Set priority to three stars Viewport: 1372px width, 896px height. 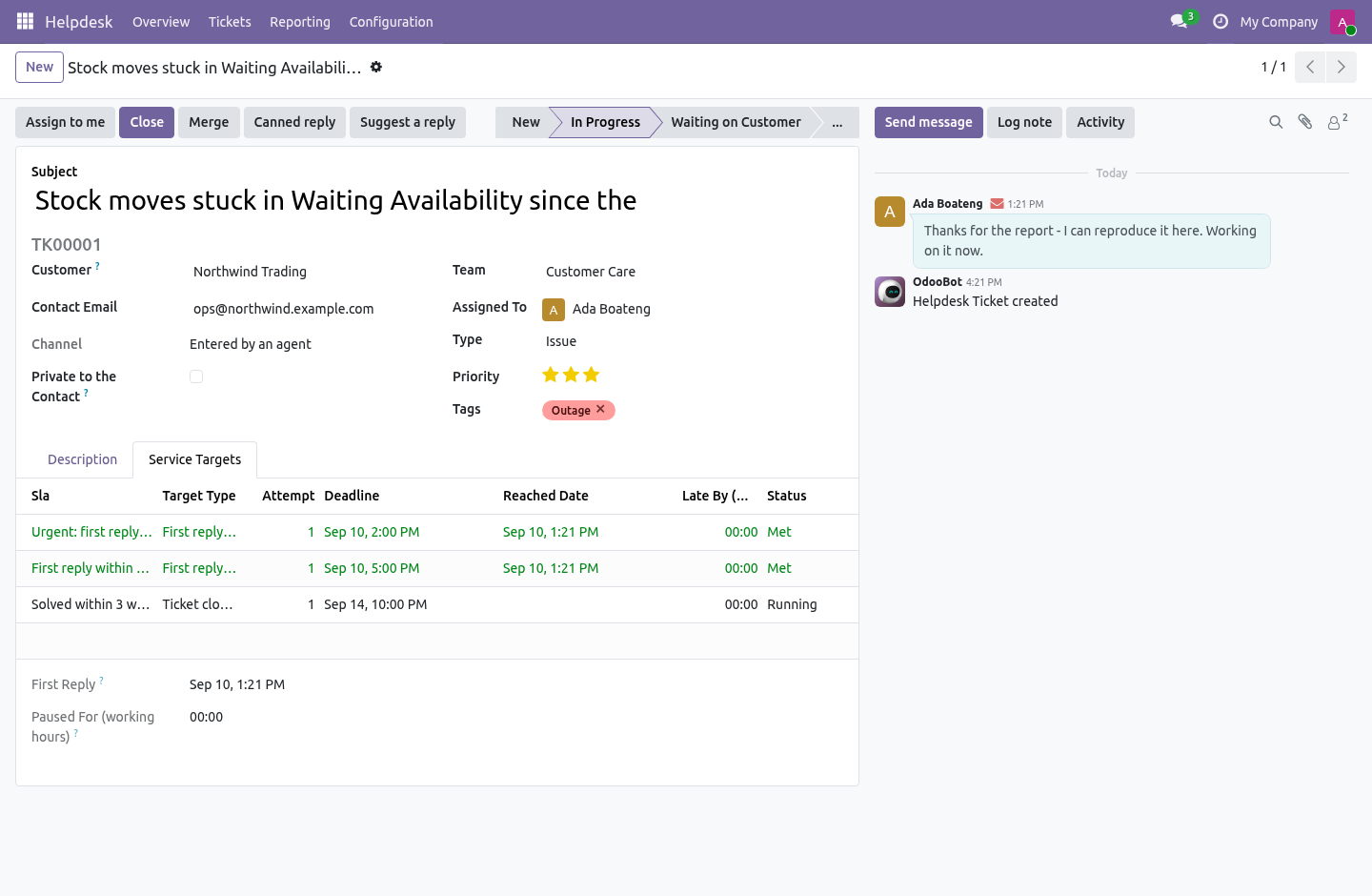pyautogui.click(x=592, y=375)
